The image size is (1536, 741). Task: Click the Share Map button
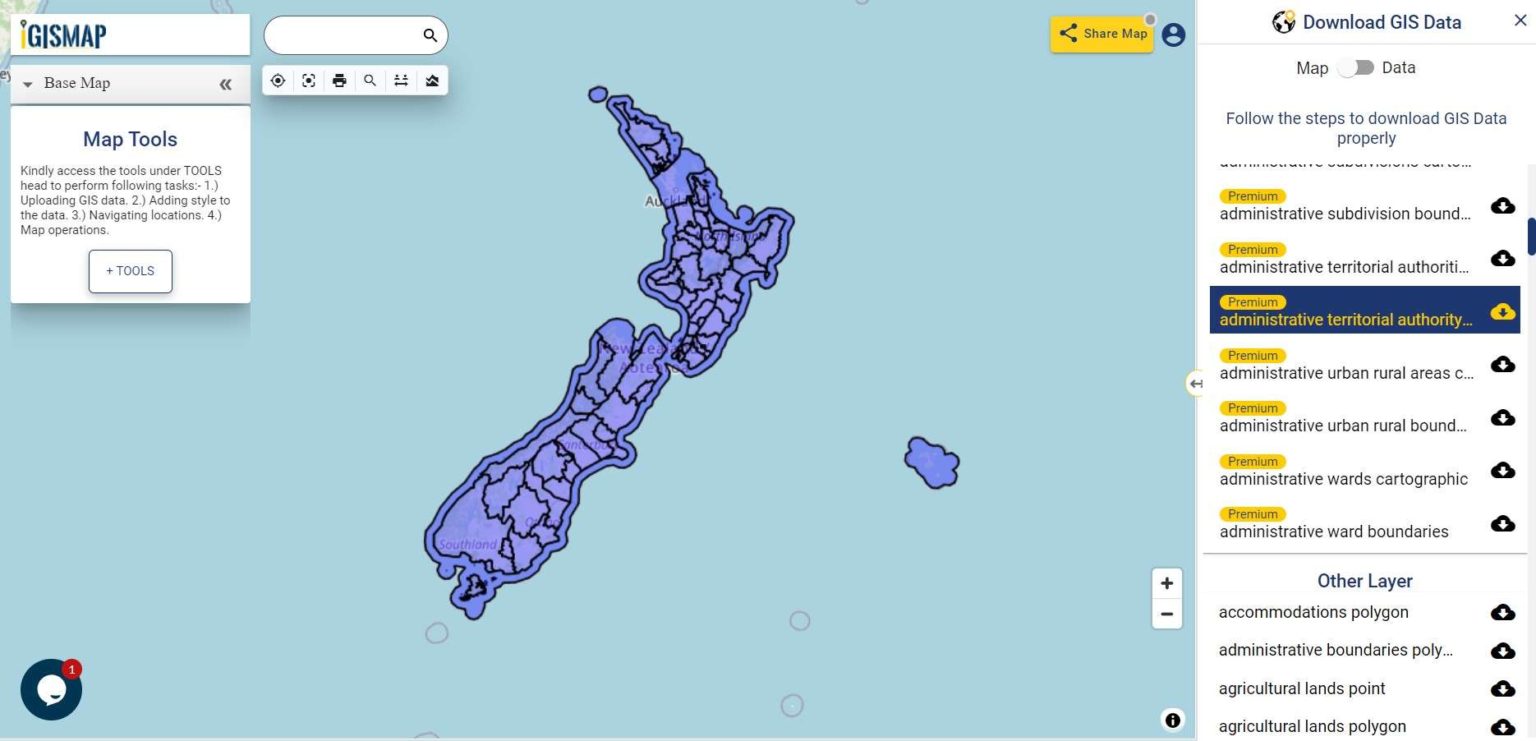pos(1101,33)
